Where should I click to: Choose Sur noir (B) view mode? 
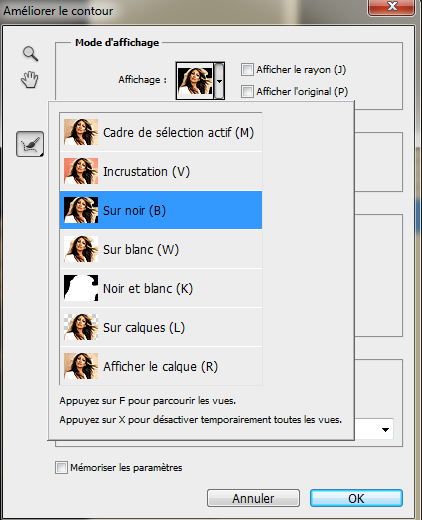coord(161,210)
